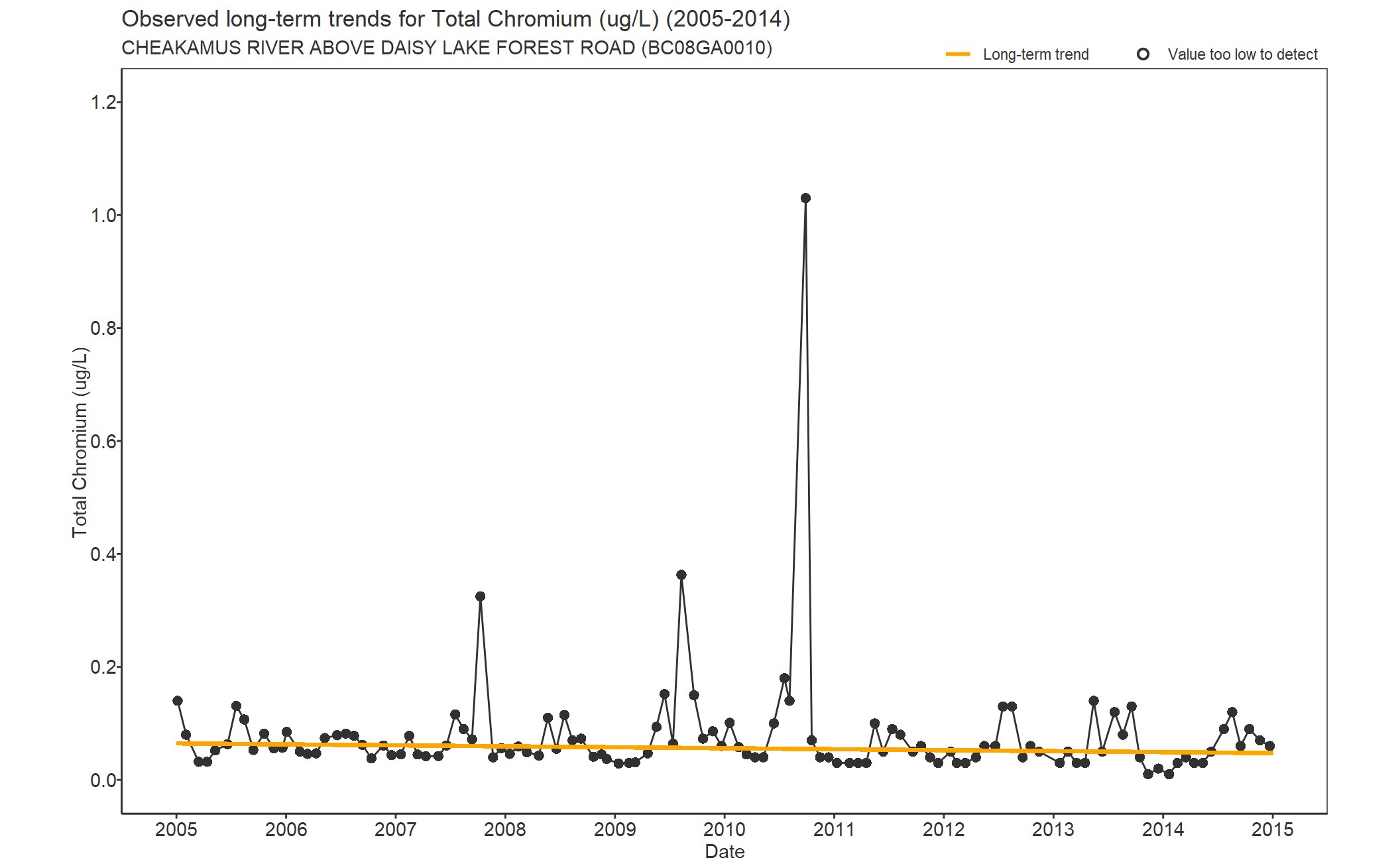The height and width of the screenshot is (868, 1400).
Task: Click the x-axis tick label 2011
Action: (x=834, y=830)
